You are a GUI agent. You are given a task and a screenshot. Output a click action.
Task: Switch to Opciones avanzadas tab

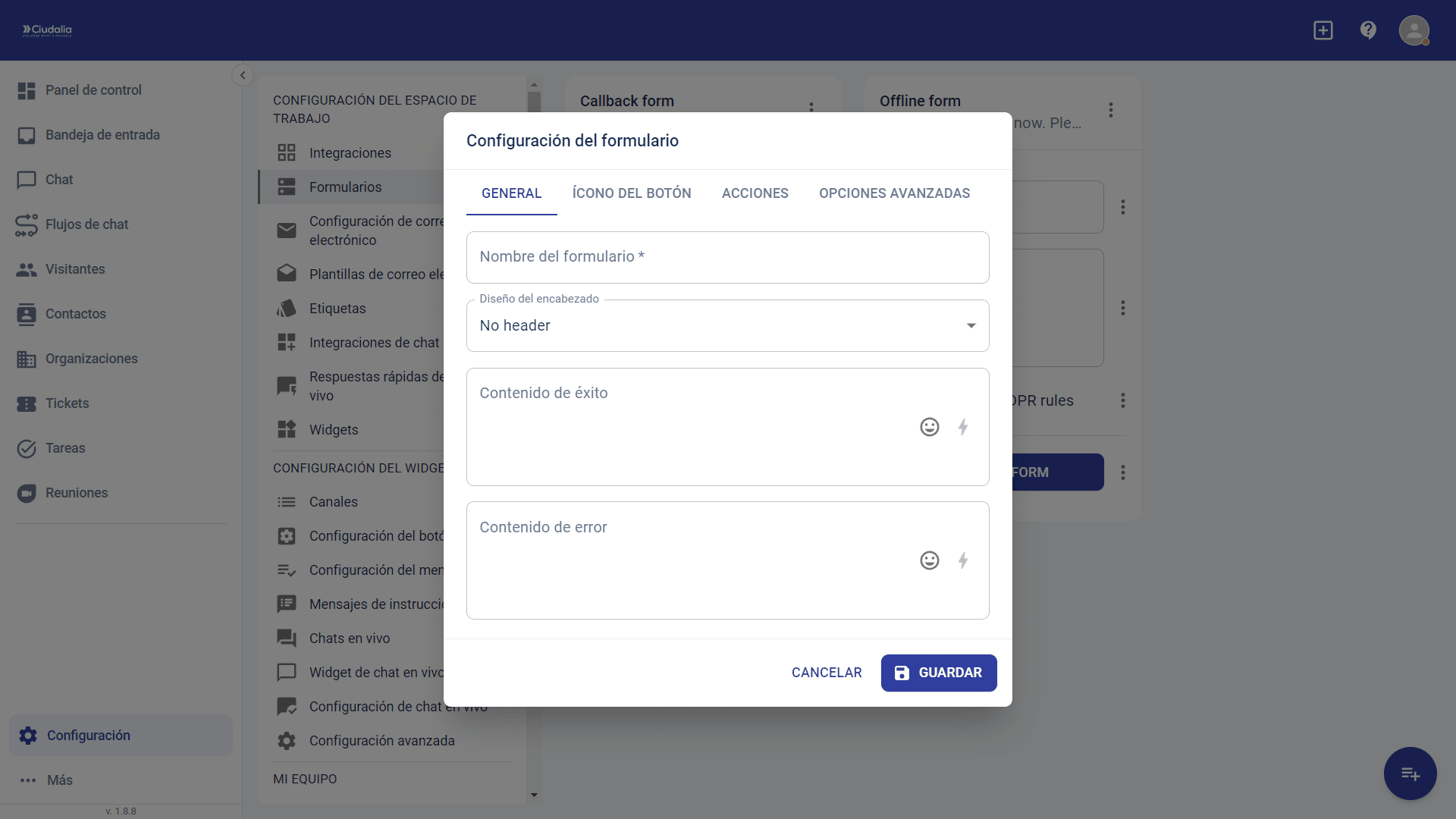point(894,193)
